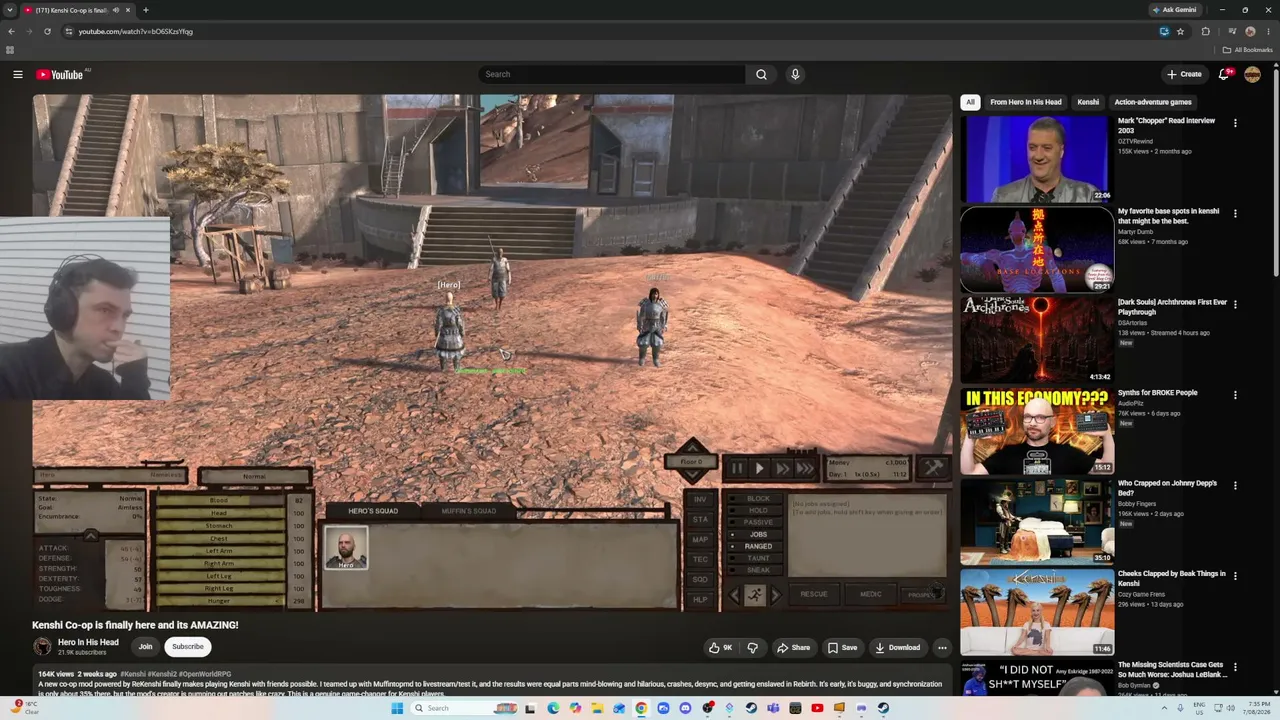Open options for favorite base spots video
1280x720 pixels.
tap(1235, 214)
